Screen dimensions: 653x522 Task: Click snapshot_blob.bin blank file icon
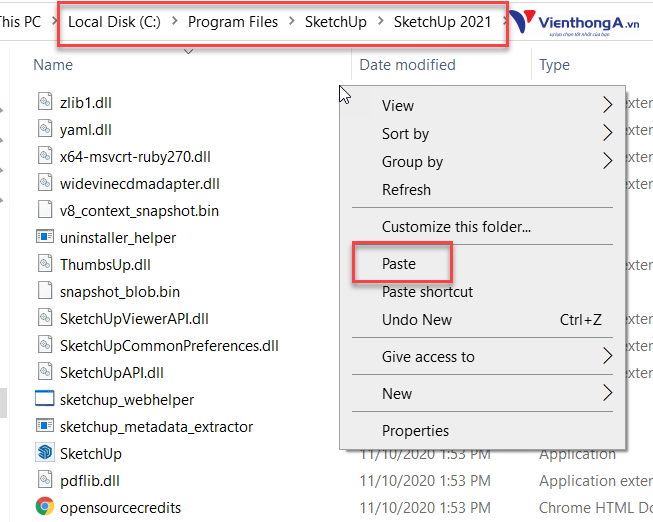tap(45, 290)
